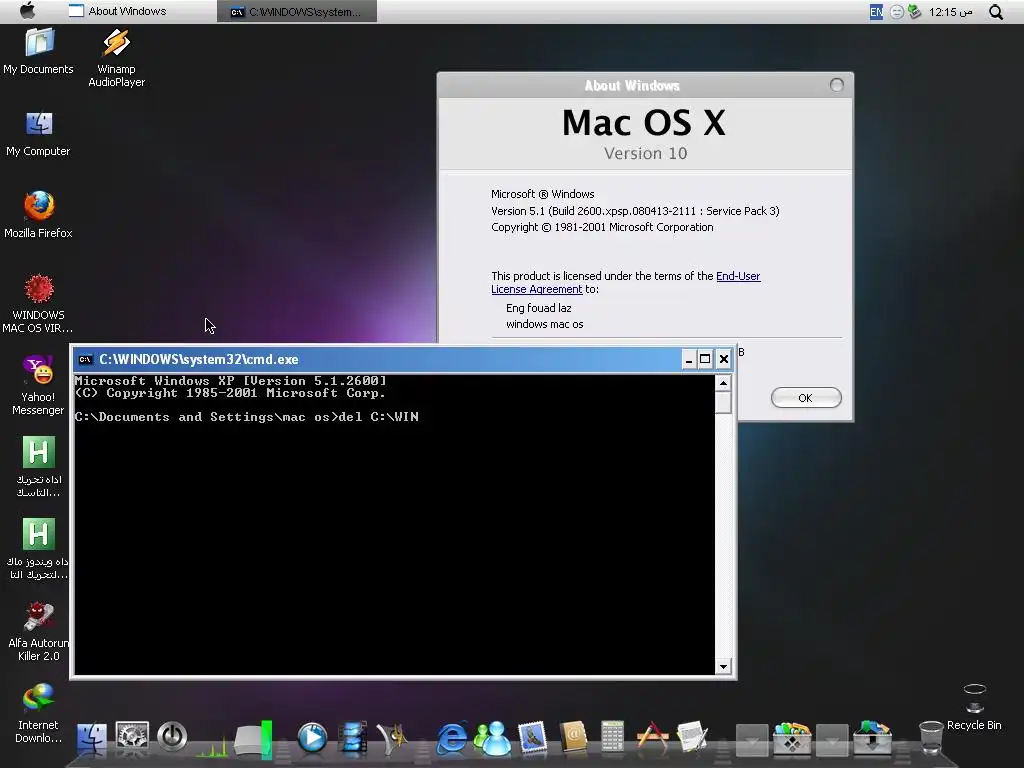Image resolution: width=1024 pixels, height=768 pixels.
Task: Click the 'del C:\WIN' command prompt line
Action: coord(247,417)
